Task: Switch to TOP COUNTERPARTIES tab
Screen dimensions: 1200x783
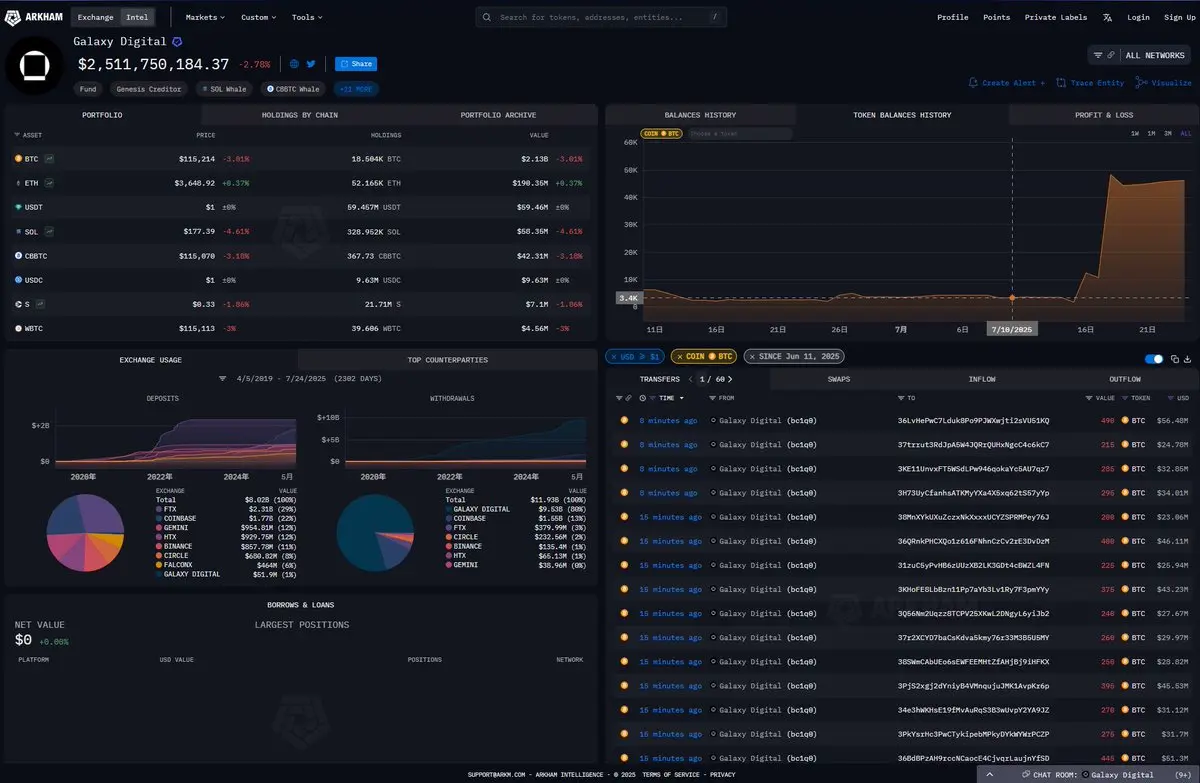Action: click(x=448, y=359)
